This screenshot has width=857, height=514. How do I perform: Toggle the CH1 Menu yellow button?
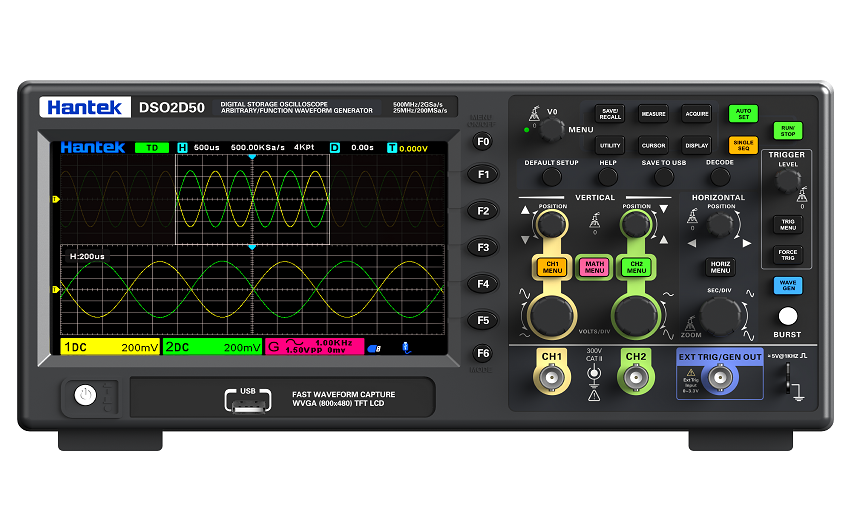coord(553,267)
